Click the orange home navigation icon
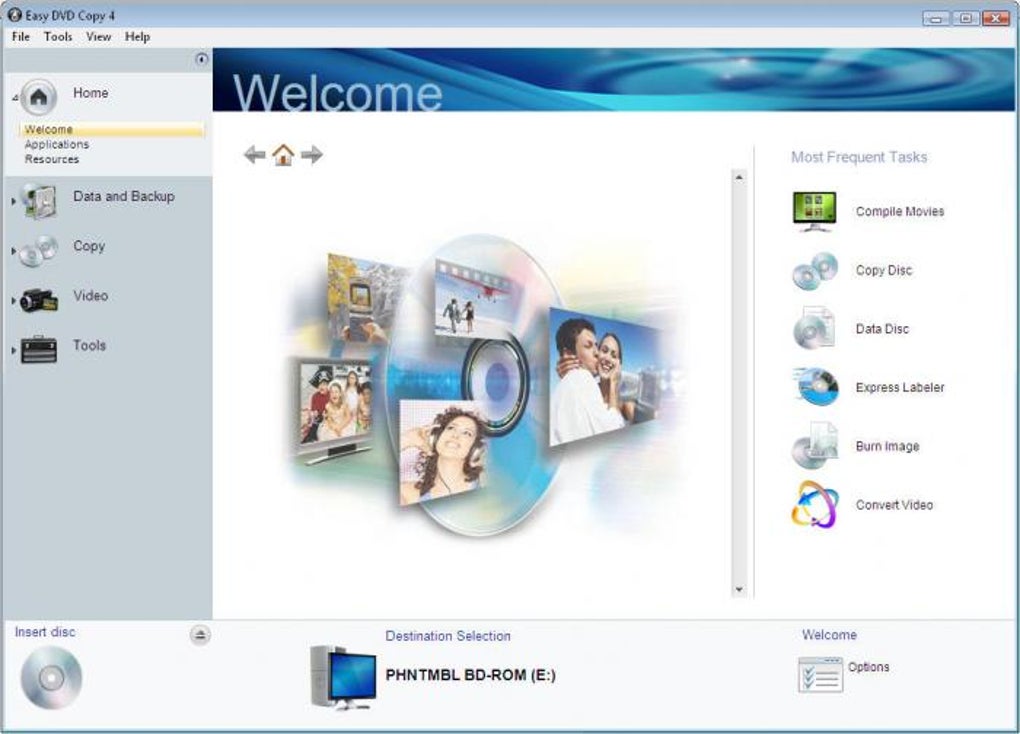 pos(283,155)
